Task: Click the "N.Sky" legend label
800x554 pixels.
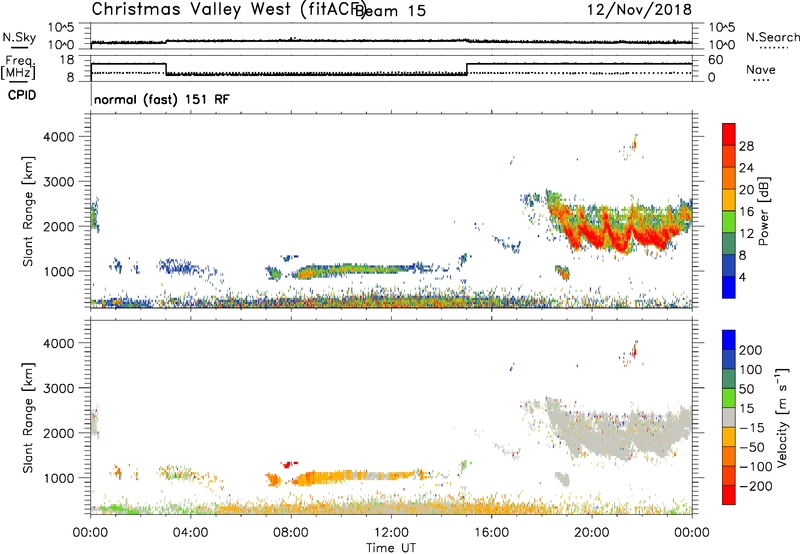Action: tap(19, 37)
